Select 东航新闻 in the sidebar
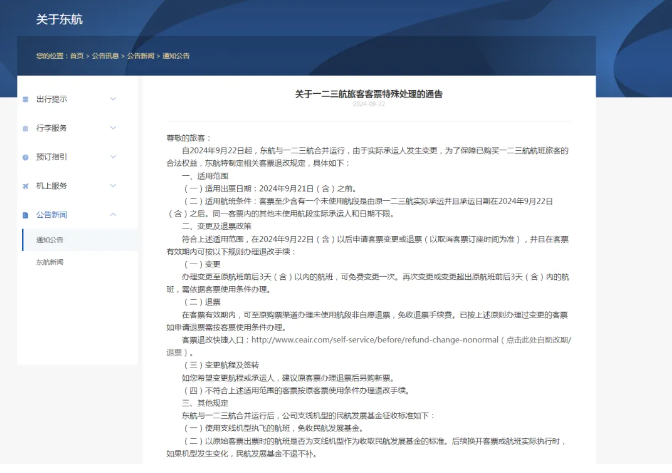Image resolution: width=672 pixels, height=473 pixels. (x=50, y=262)
